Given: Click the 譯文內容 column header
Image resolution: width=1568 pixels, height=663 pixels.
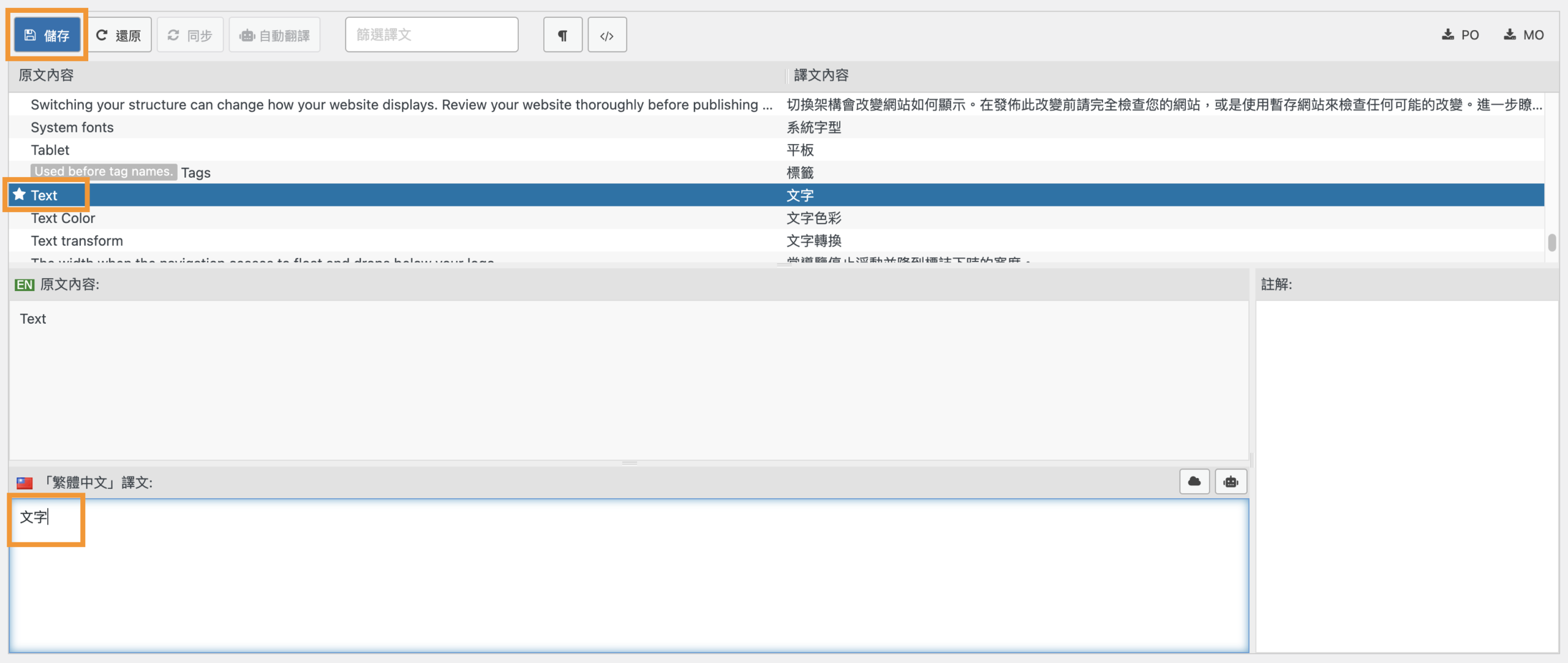Looking at the screenshot, I should (x=821, y=75).
